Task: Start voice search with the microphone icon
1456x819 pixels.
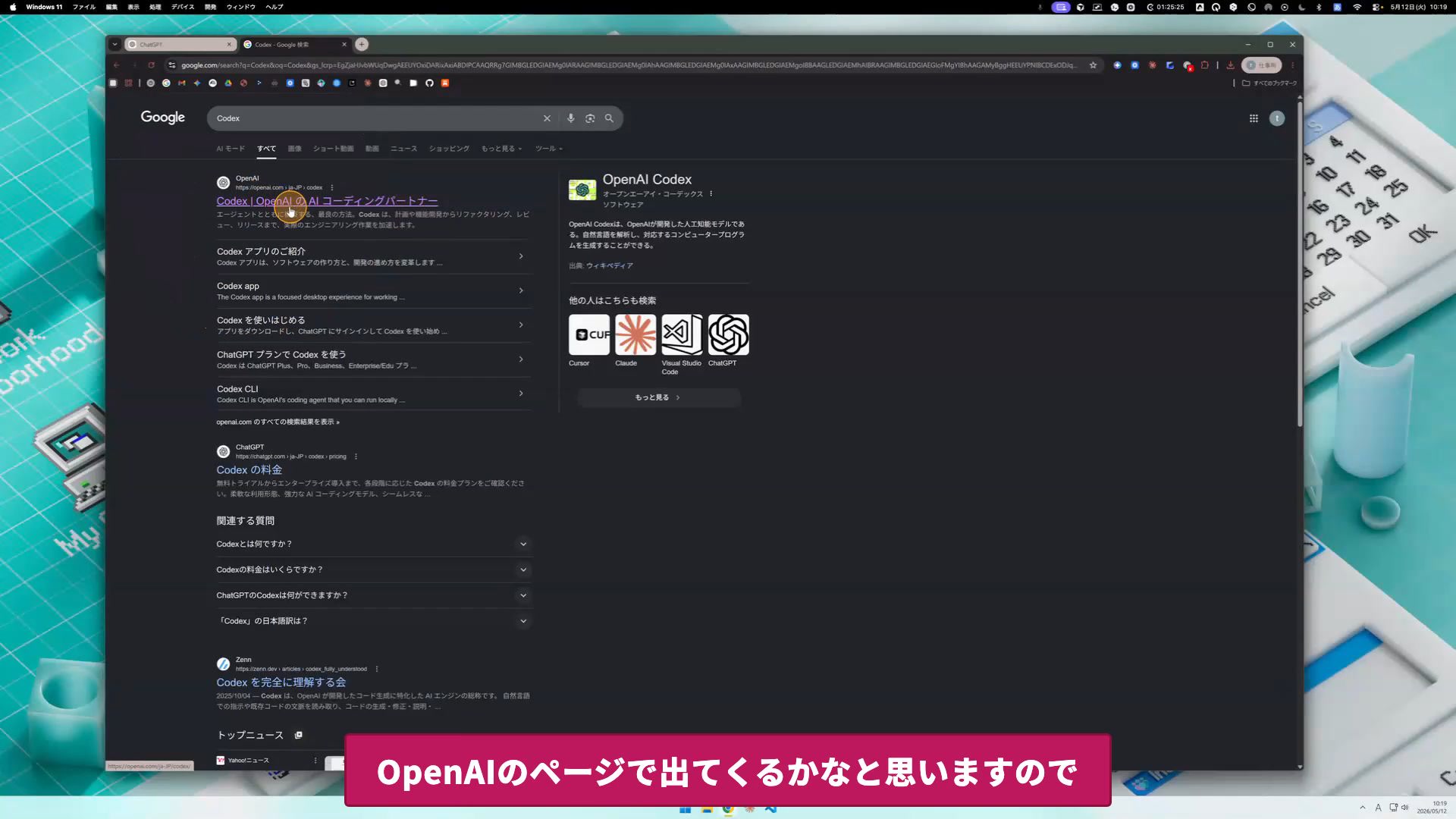Action: (570, 118)
